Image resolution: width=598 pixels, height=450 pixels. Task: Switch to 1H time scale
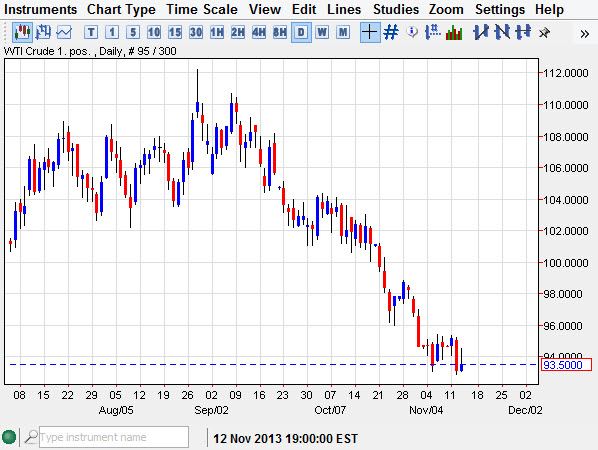(217, 32)
